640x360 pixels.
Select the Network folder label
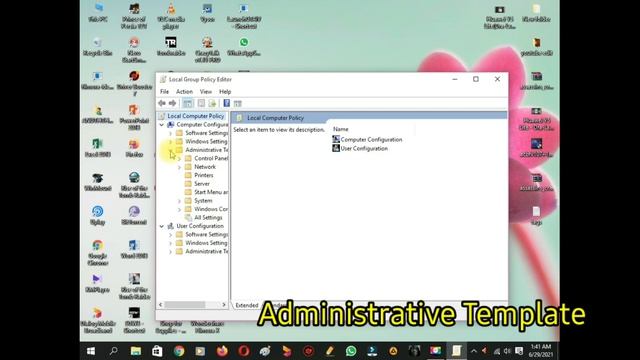(x=205, y=167)
